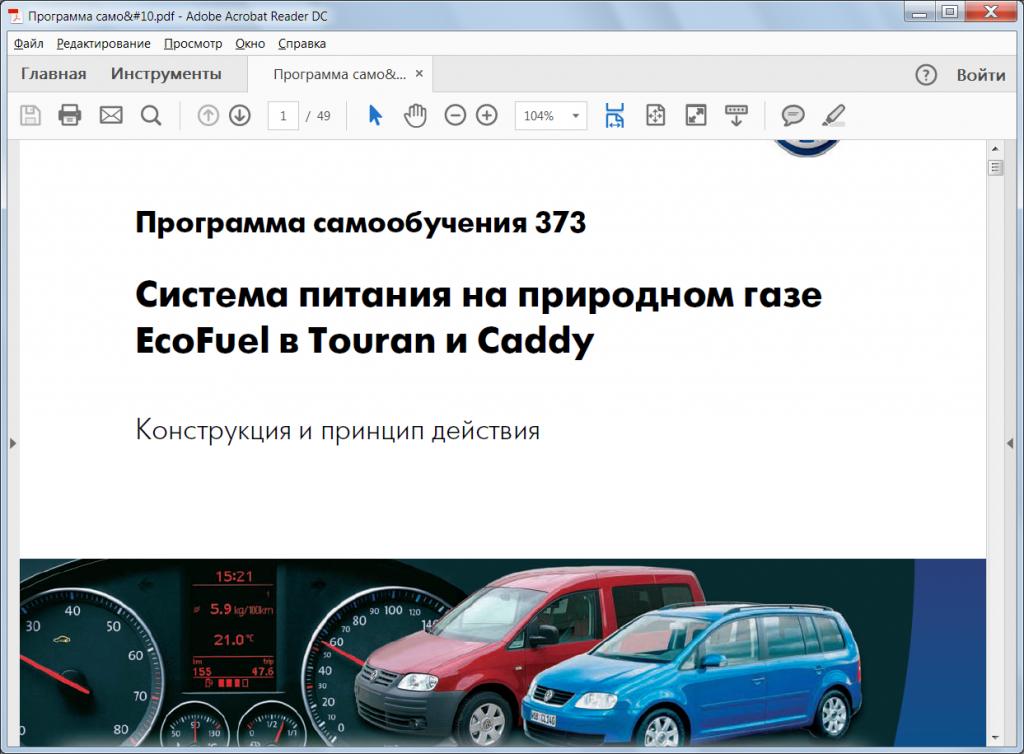Minimize the Acrobat Reader window
The width and height of the screenshot is (1024, 754).
point(920,11)
